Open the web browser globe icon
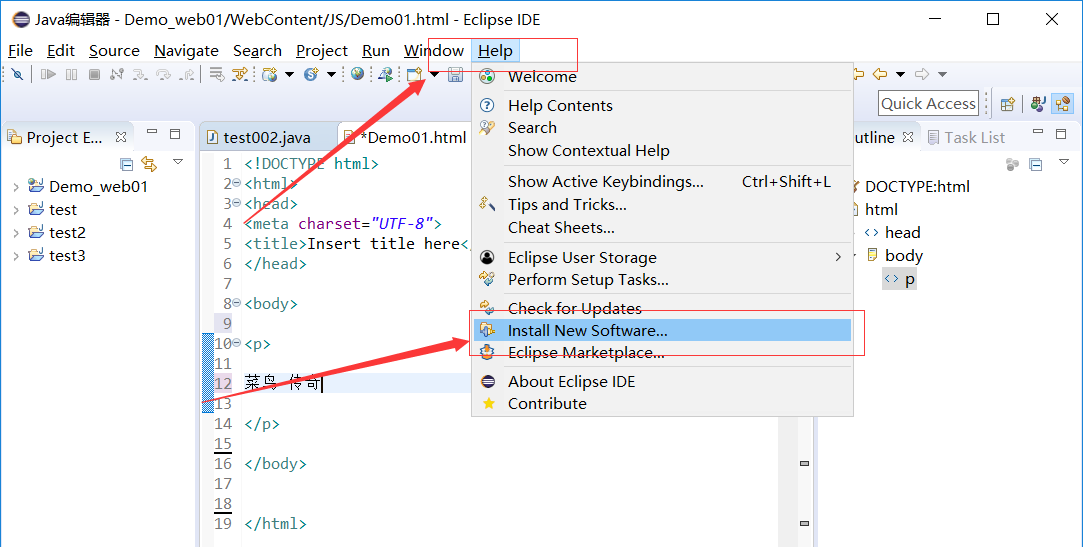1083x547 pixels. [x=357, y=73]
